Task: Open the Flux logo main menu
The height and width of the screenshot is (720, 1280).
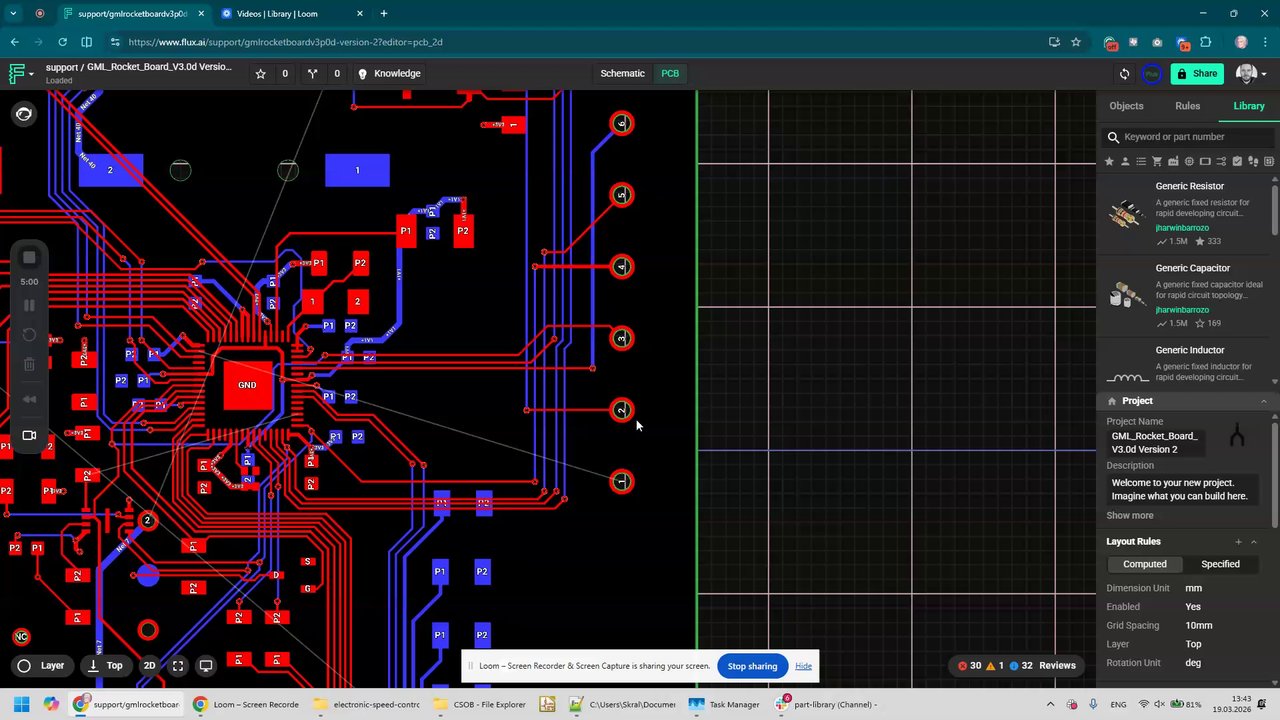Action: click(x=18, y=74)
